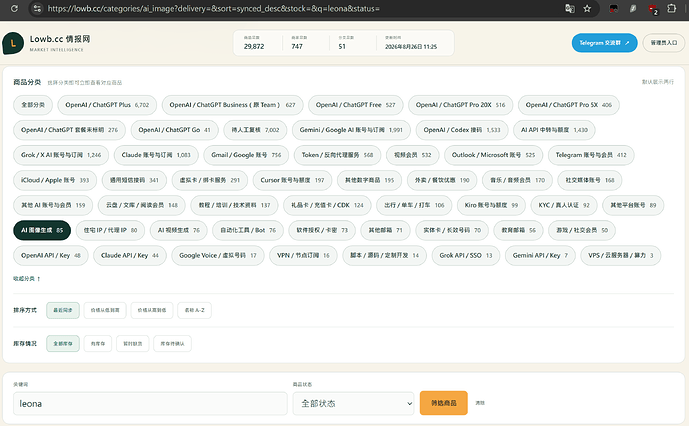
Task: Click the Lowb.cc logo icon
Action: pos(13,43)
